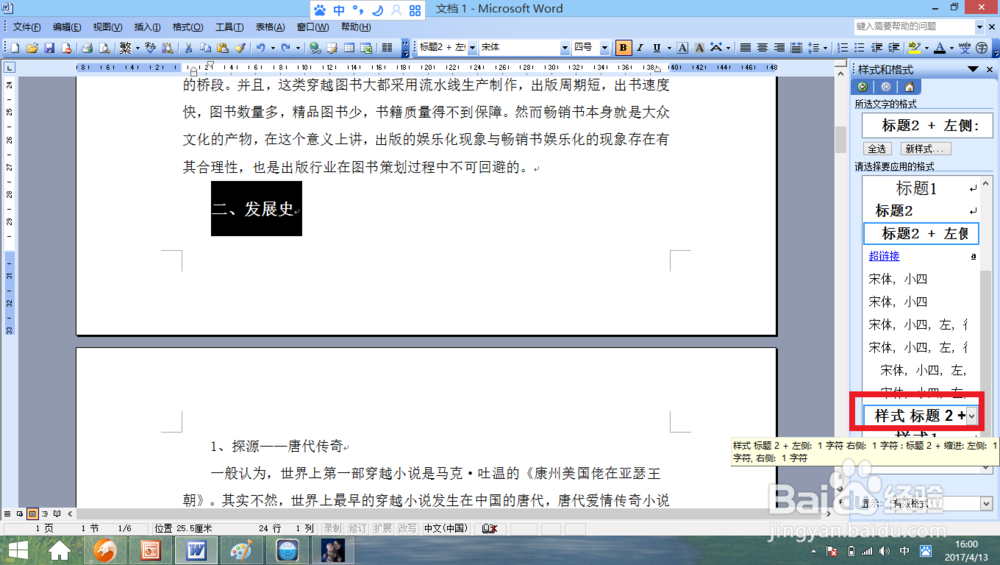Apply the 标题1 style from the list

tap(921, 188)
